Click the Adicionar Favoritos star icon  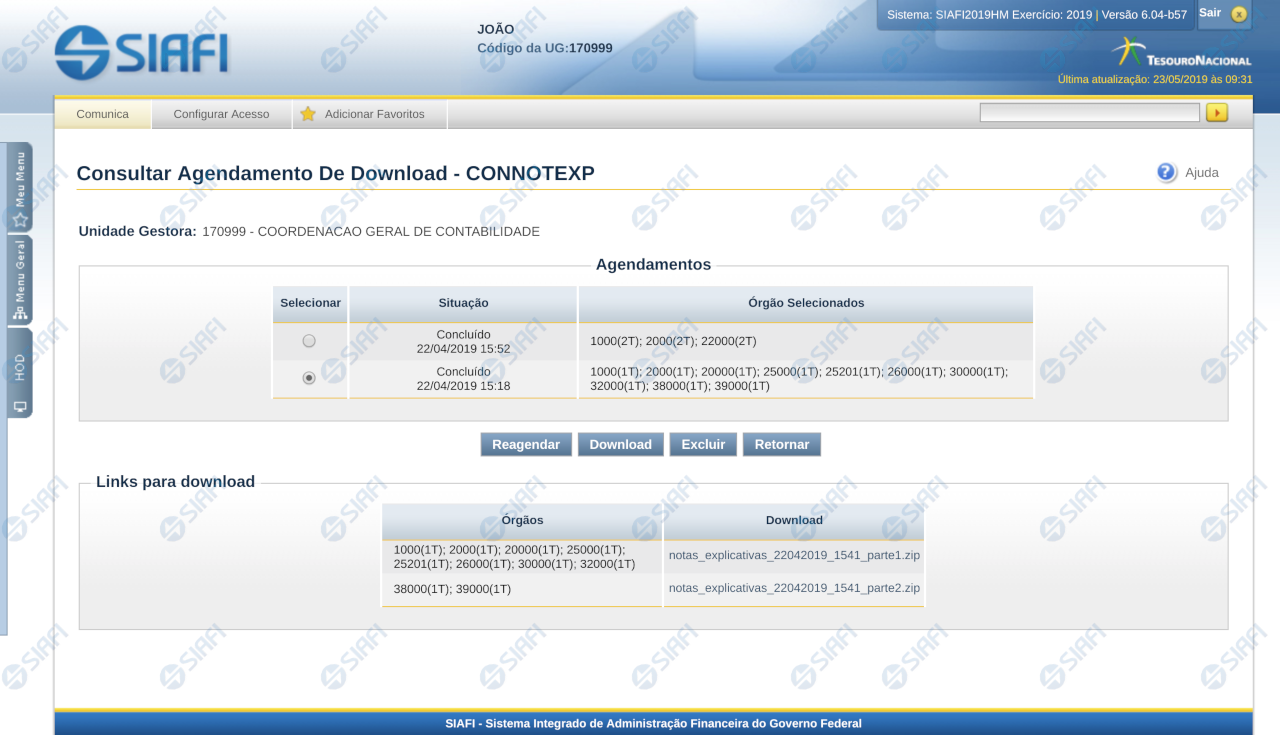[308, 114]
